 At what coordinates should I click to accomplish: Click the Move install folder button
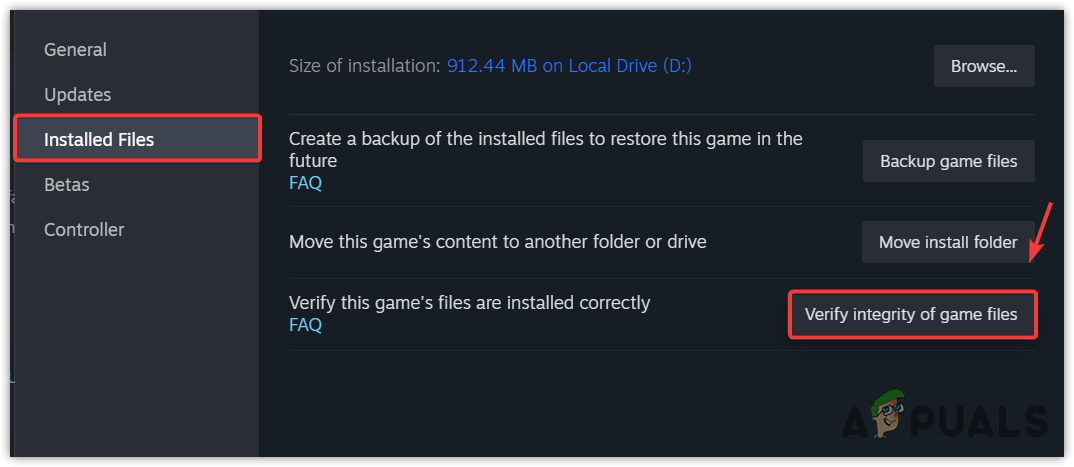[x=948, y=242]
